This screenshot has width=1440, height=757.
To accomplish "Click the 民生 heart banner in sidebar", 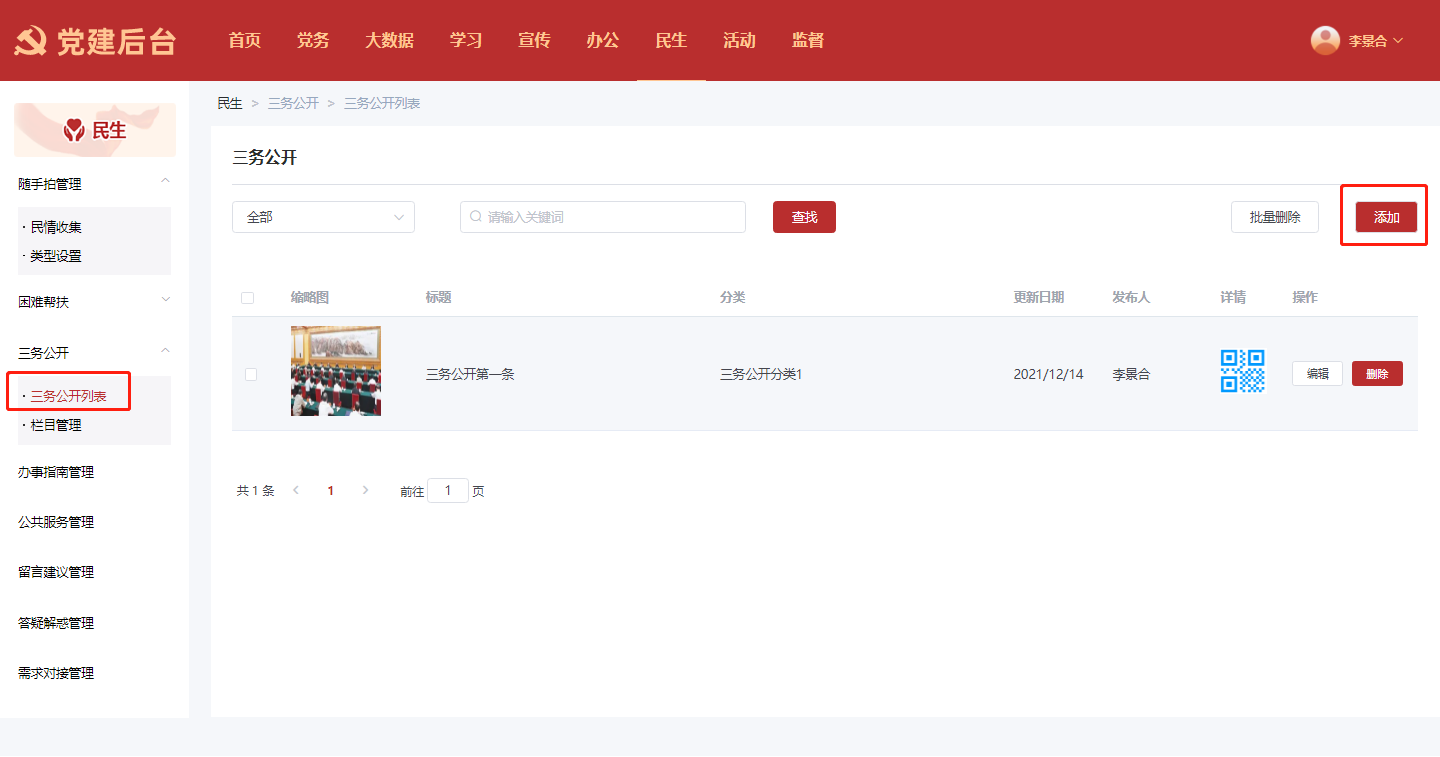I will point(95,130).
